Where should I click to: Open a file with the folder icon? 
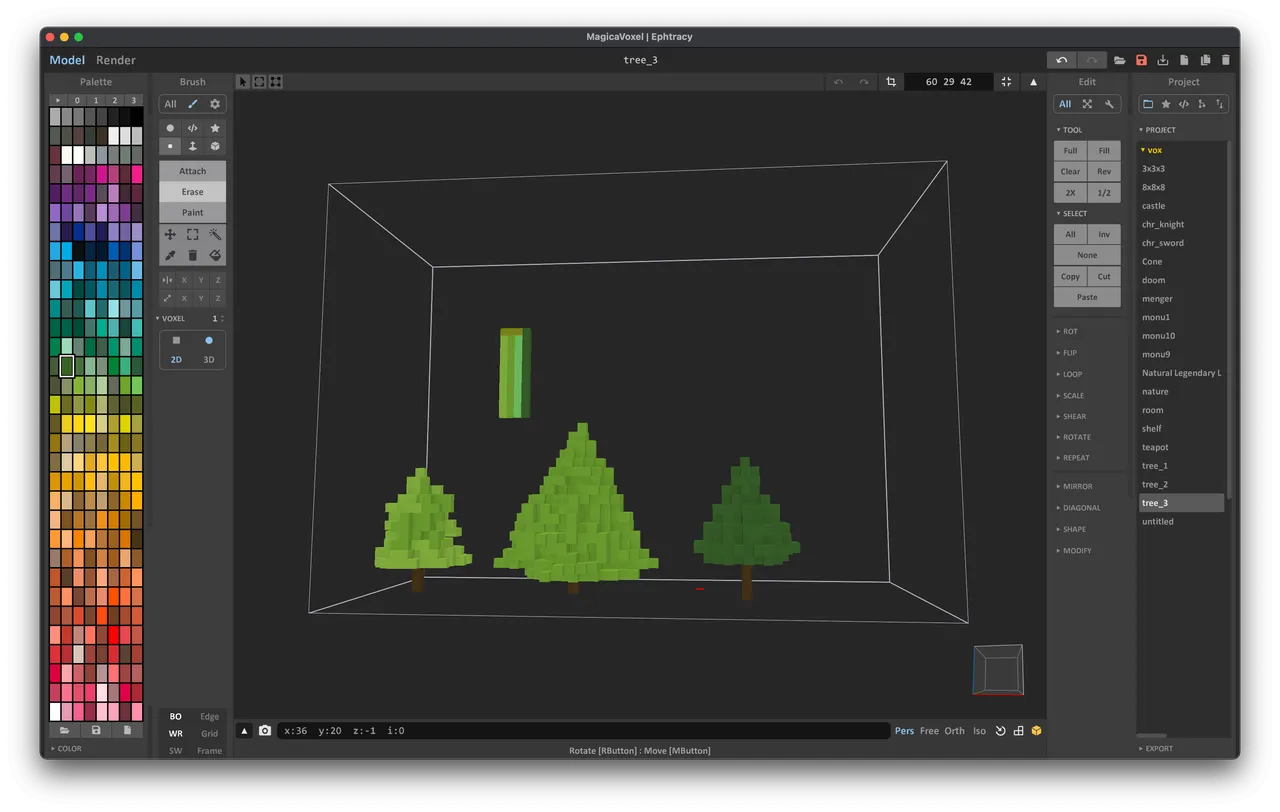point(1120,60)
